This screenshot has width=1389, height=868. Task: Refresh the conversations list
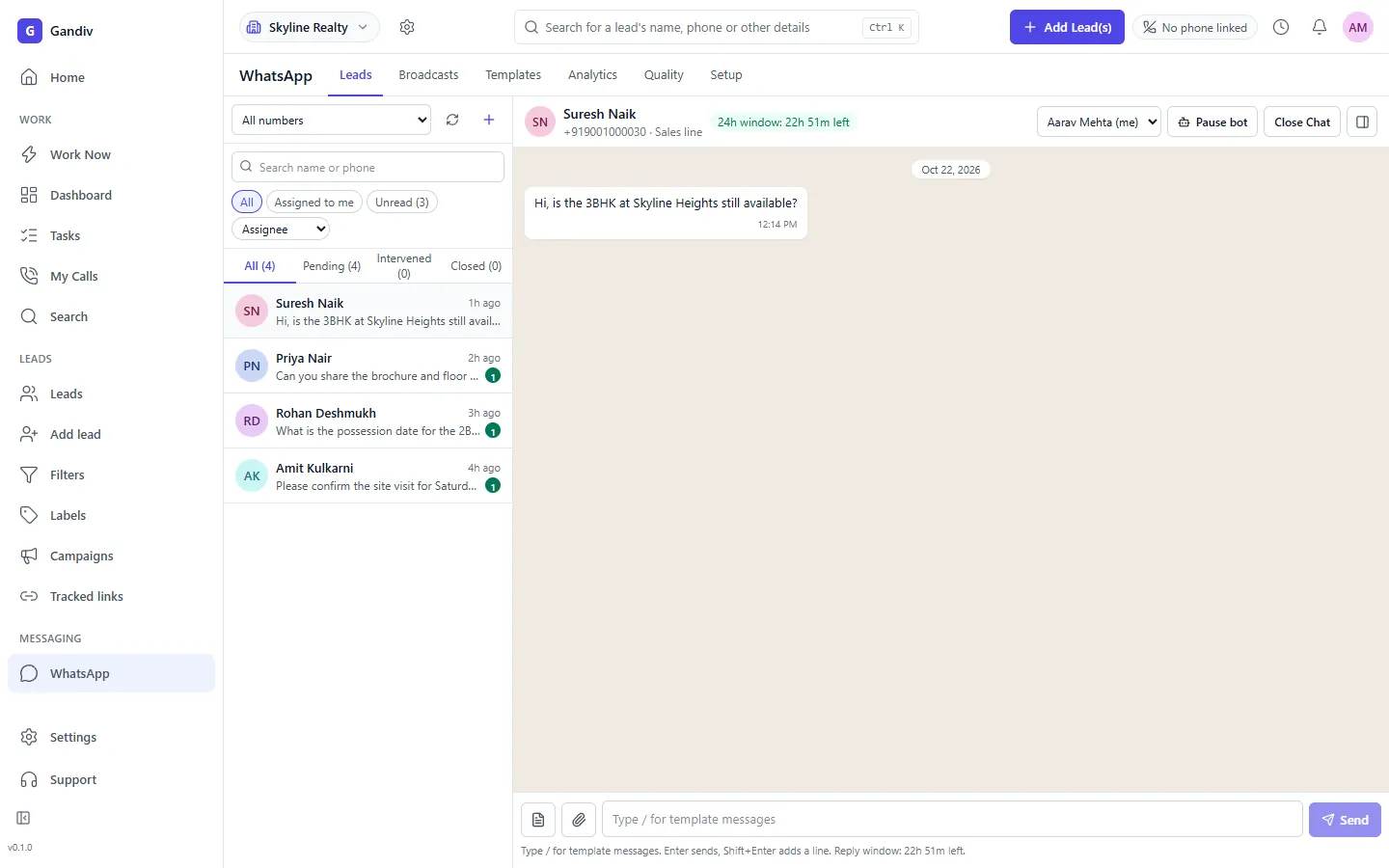click(452, 120)
